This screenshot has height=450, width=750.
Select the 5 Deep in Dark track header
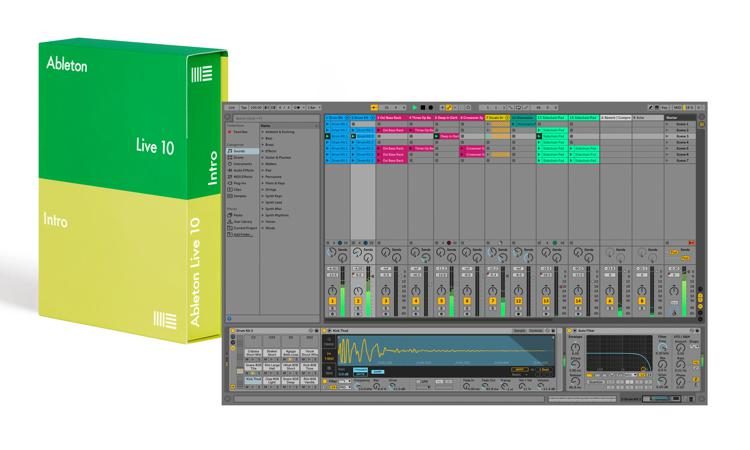(x=446, y=118)
